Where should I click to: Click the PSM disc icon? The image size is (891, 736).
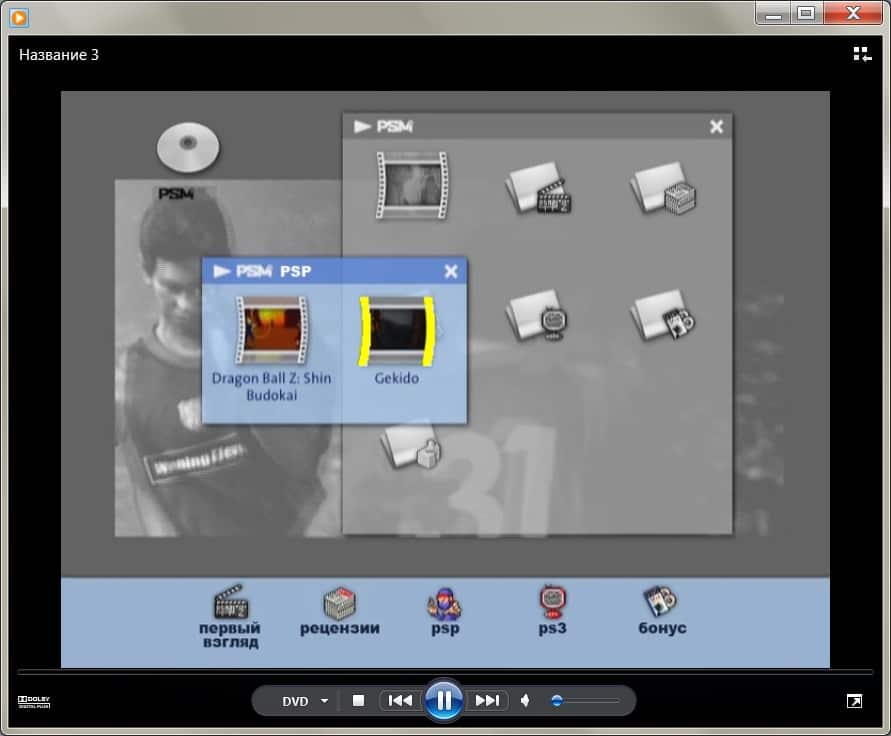188,147
